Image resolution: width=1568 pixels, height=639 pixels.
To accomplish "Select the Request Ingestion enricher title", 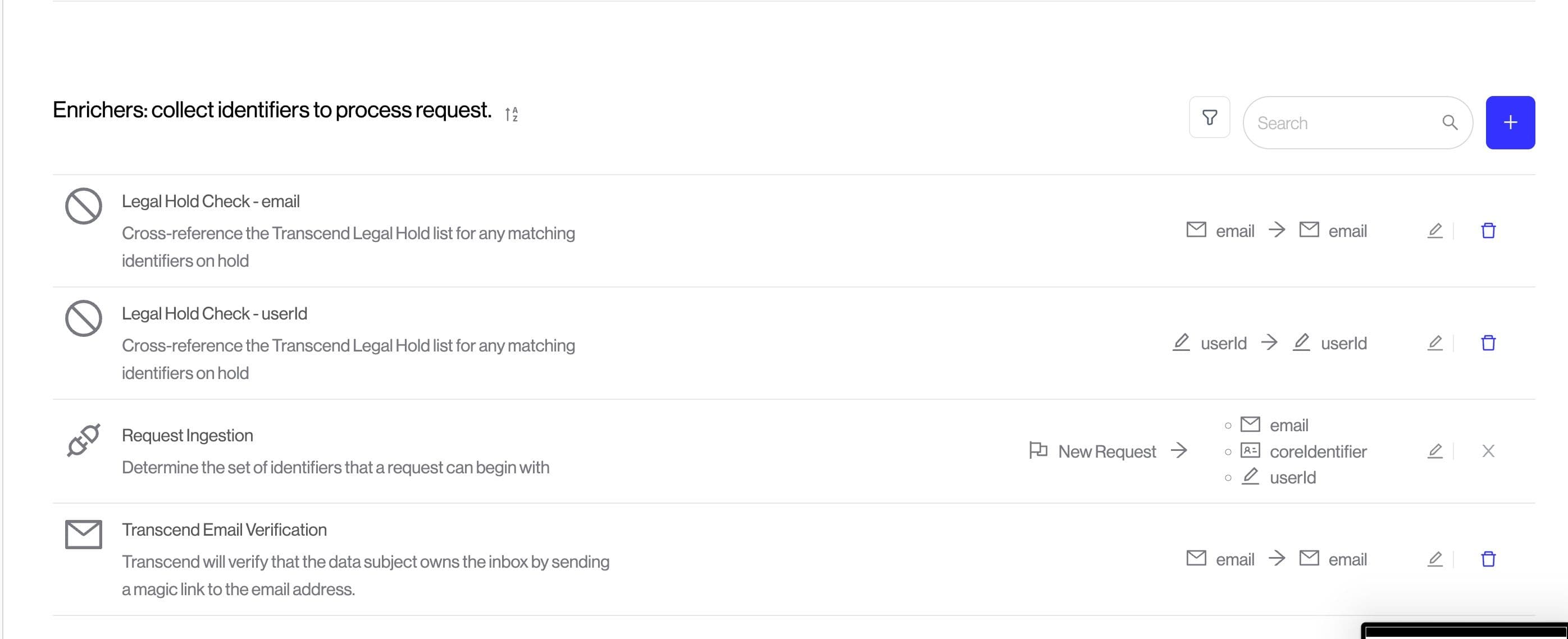I will (x=188, y=435).
